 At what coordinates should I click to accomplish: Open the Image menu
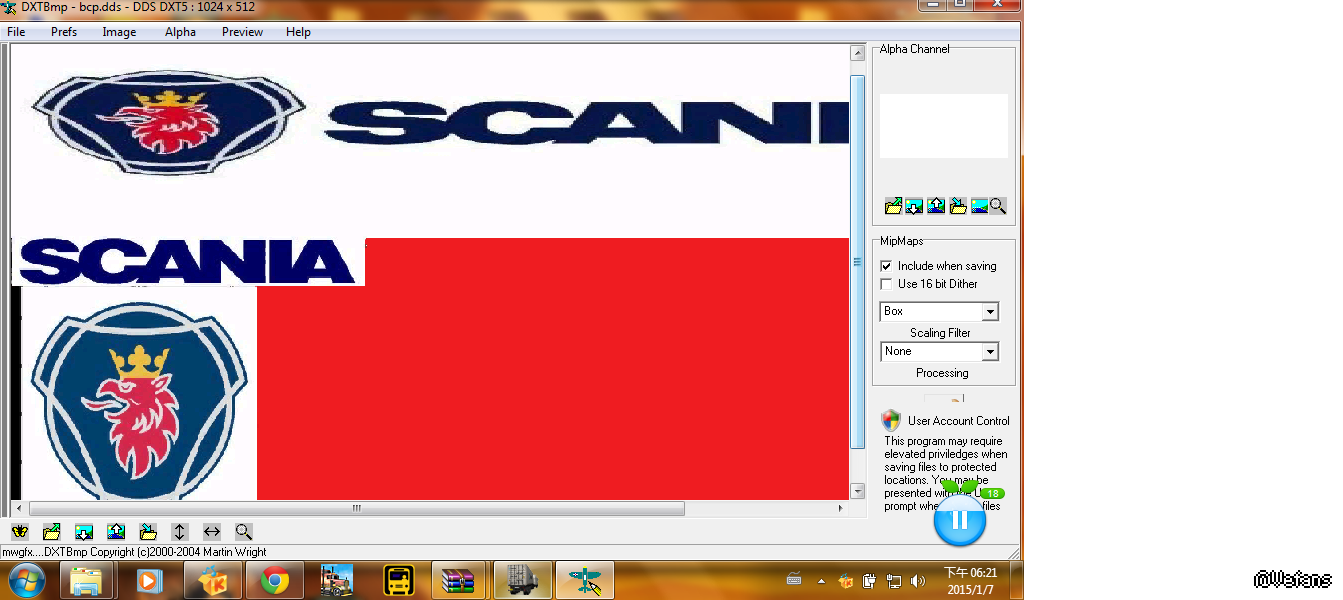pos(119,32)
